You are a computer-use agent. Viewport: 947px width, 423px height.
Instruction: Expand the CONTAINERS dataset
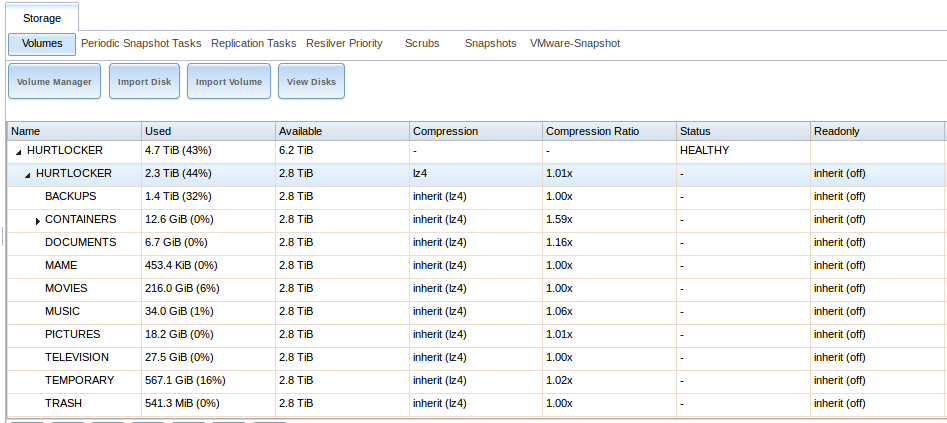pyautogui.click(x=37, y=220)
